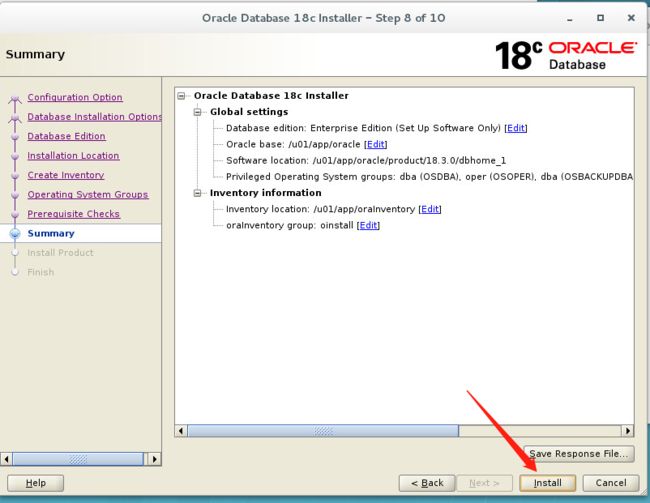
Task: Return to Create Inventory step
Action: [x=65, y=175]
